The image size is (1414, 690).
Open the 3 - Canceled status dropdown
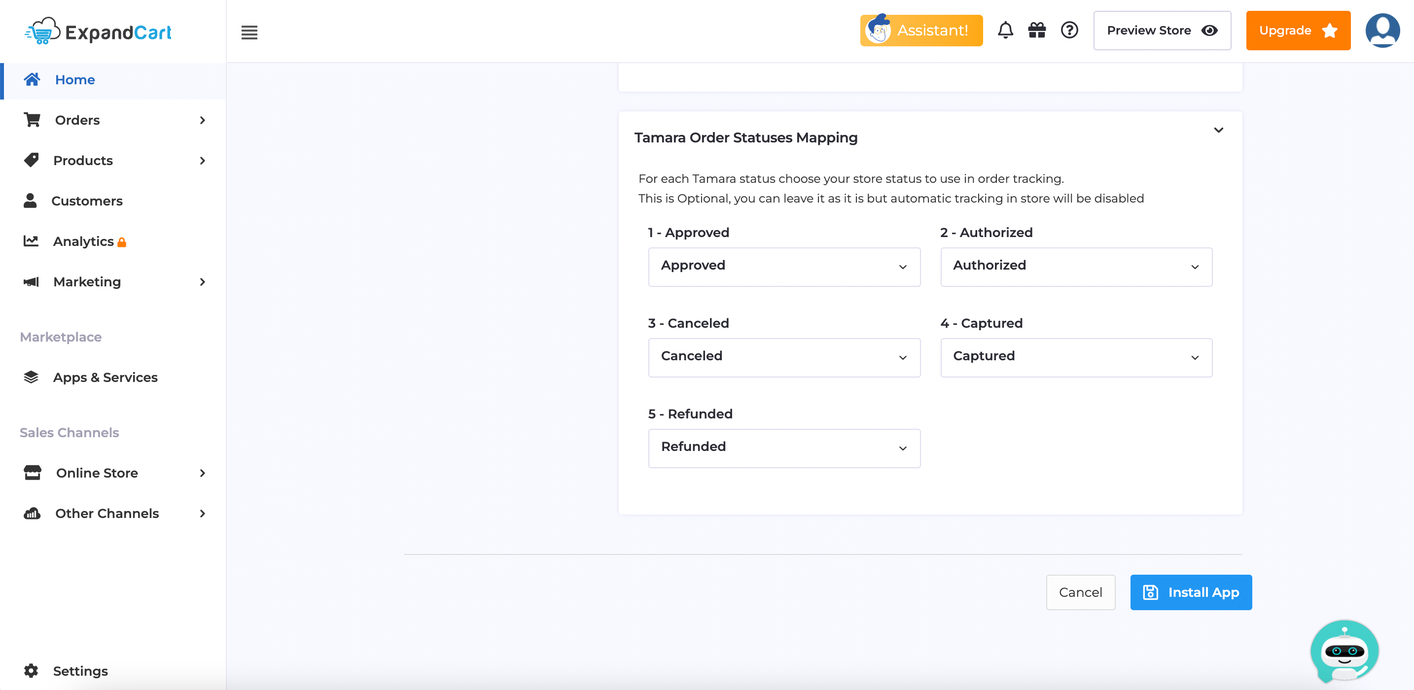(x=784, y=357)
